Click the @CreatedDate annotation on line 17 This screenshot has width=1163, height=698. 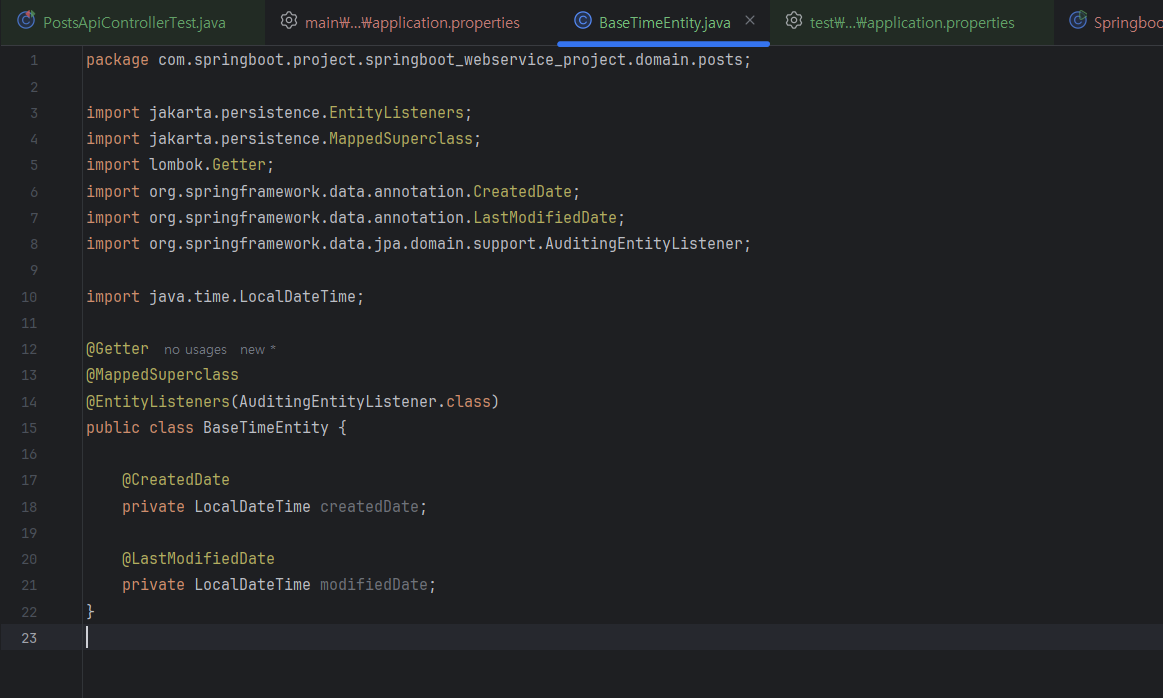pos(176,480)
